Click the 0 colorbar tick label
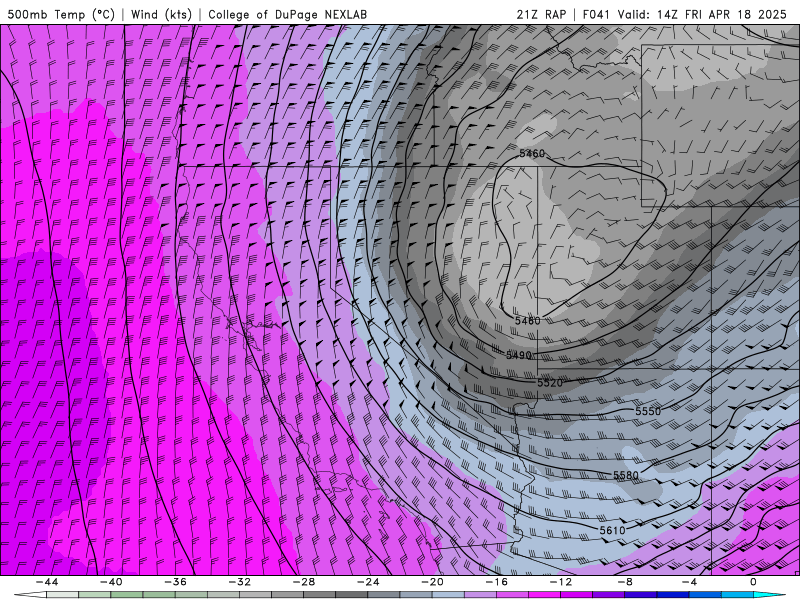The height and width of the screenshot is (600, 800). 753,582
